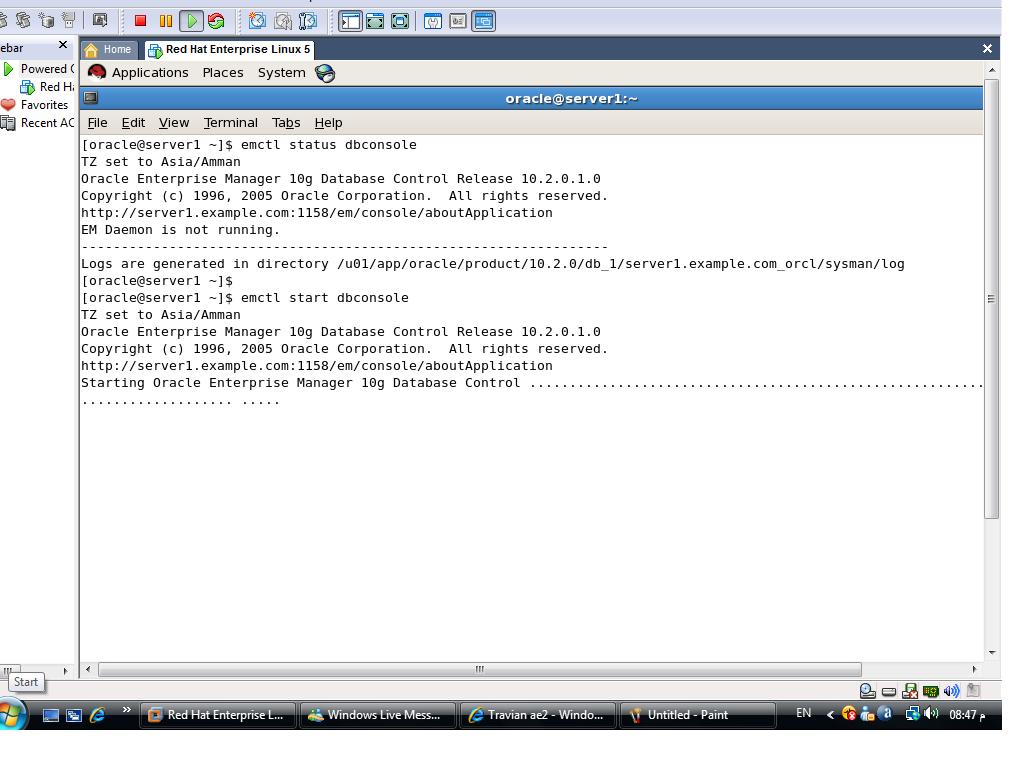Screen dimensions: 1024x768
Task: Switch to Untitled - Paint in taskbar
Action: (x=696, y=715)
